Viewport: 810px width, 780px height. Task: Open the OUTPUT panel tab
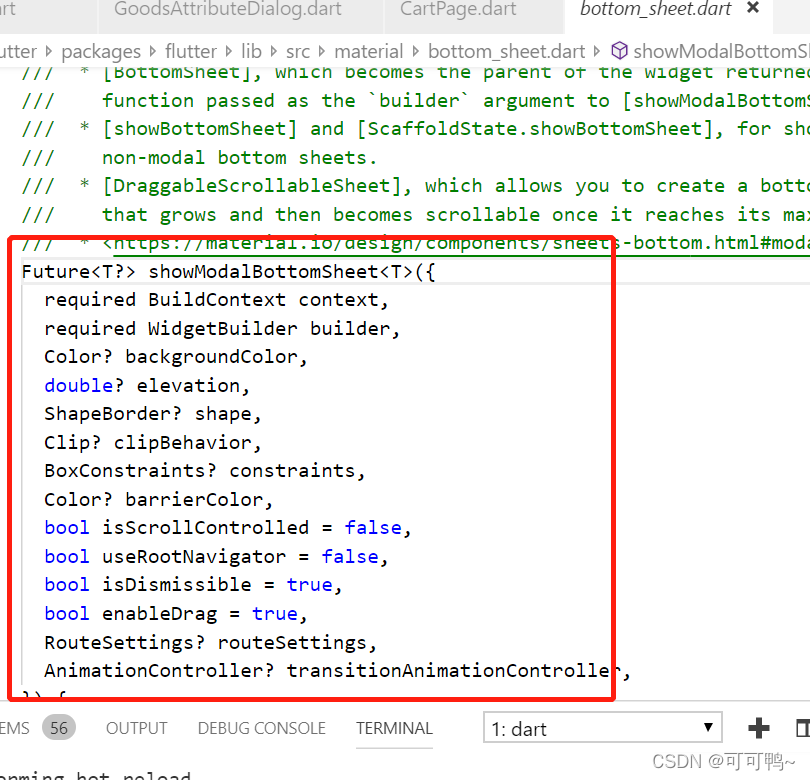136,728
